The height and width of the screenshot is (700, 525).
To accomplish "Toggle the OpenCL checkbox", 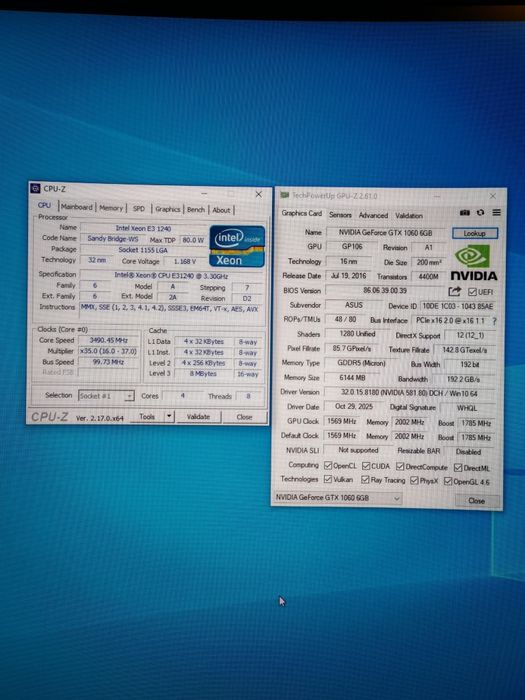I will 328,465.
